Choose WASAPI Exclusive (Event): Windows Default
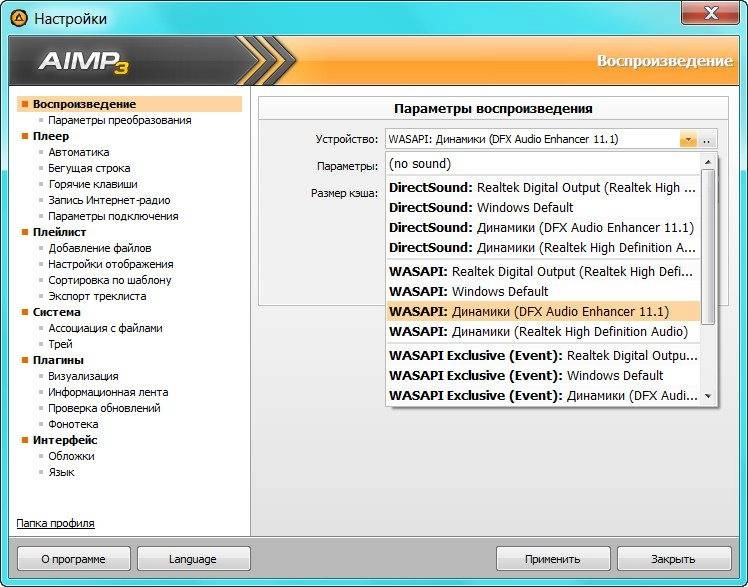 click(x=543, y=376)
